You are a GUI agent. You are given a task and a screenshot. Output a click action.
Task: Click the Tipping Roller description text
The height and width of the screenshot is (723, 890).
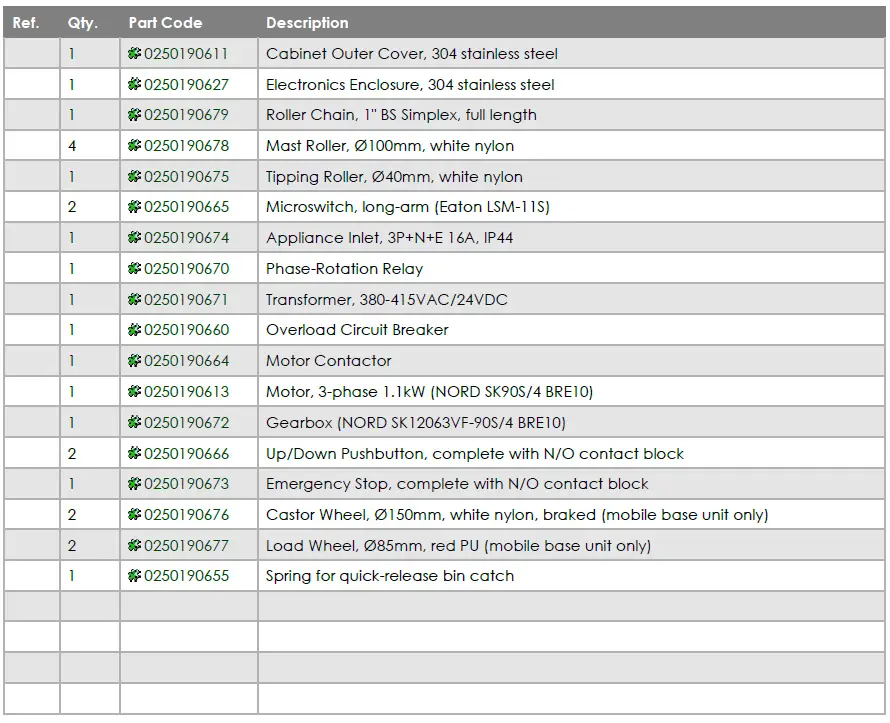tap(394, 177)
